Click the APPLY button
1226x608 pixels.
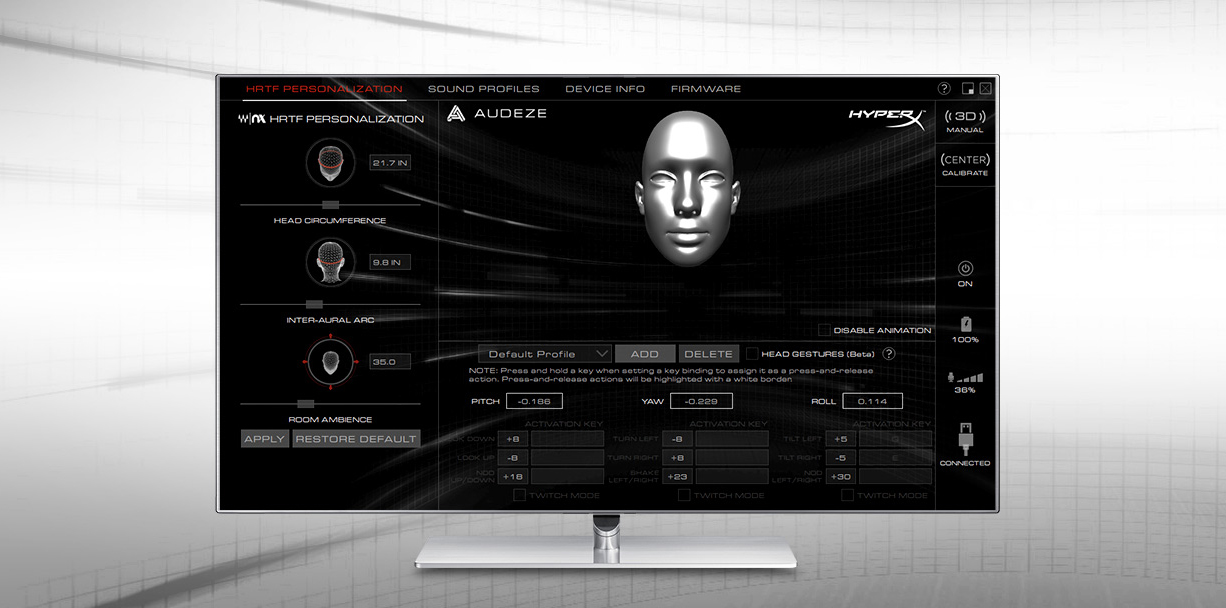(x=265, y=439)
